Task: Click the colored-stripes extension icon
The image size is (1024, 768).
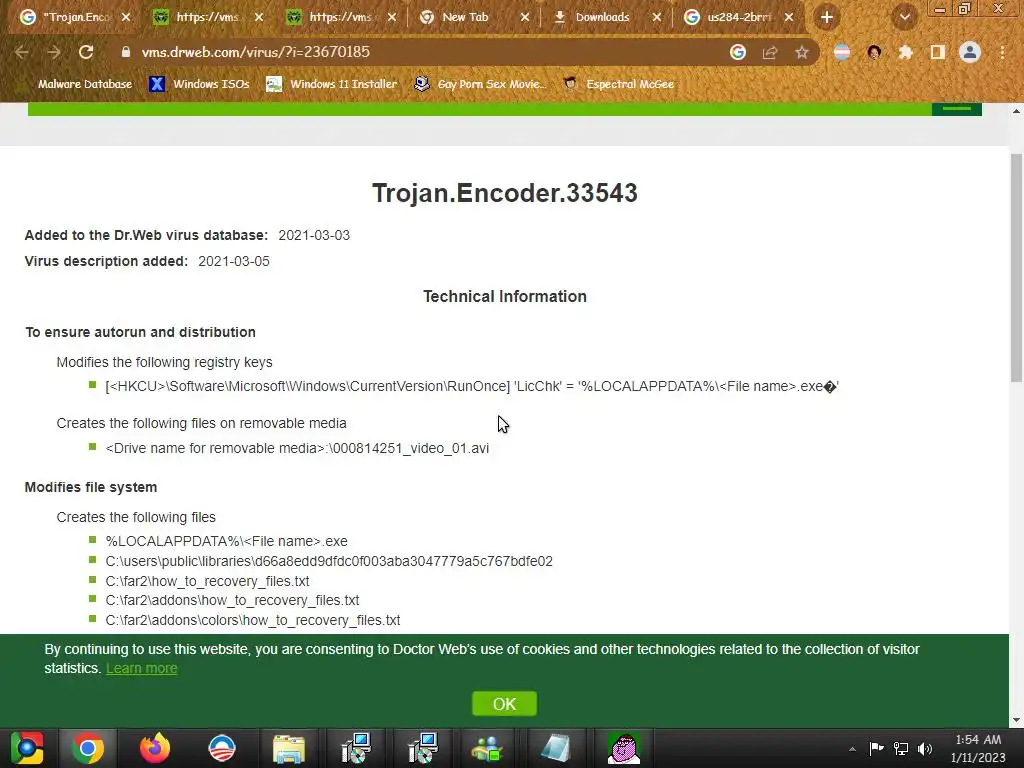Action: 842,52
